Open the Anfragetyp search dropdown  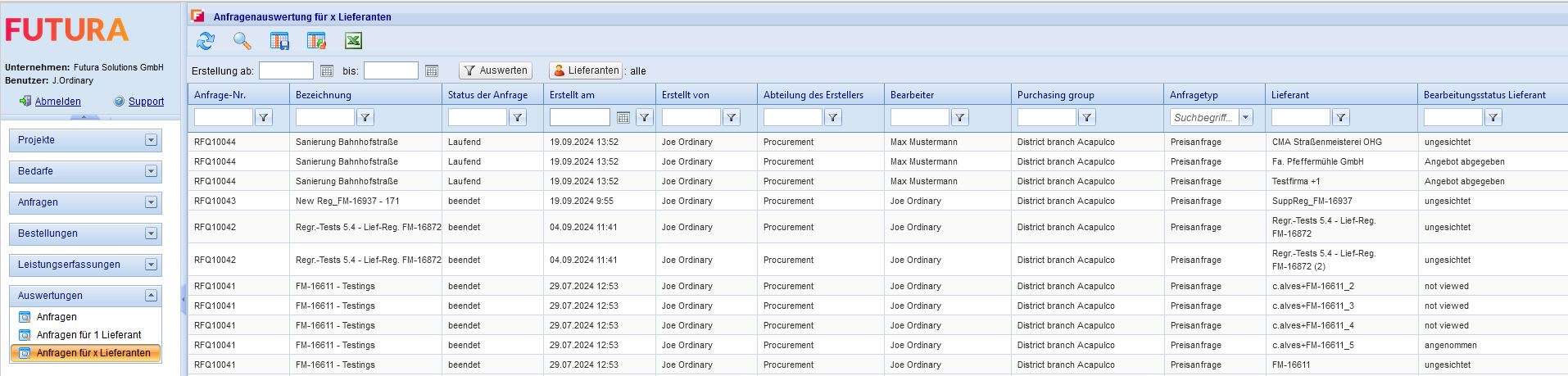tap(1246, 118)
